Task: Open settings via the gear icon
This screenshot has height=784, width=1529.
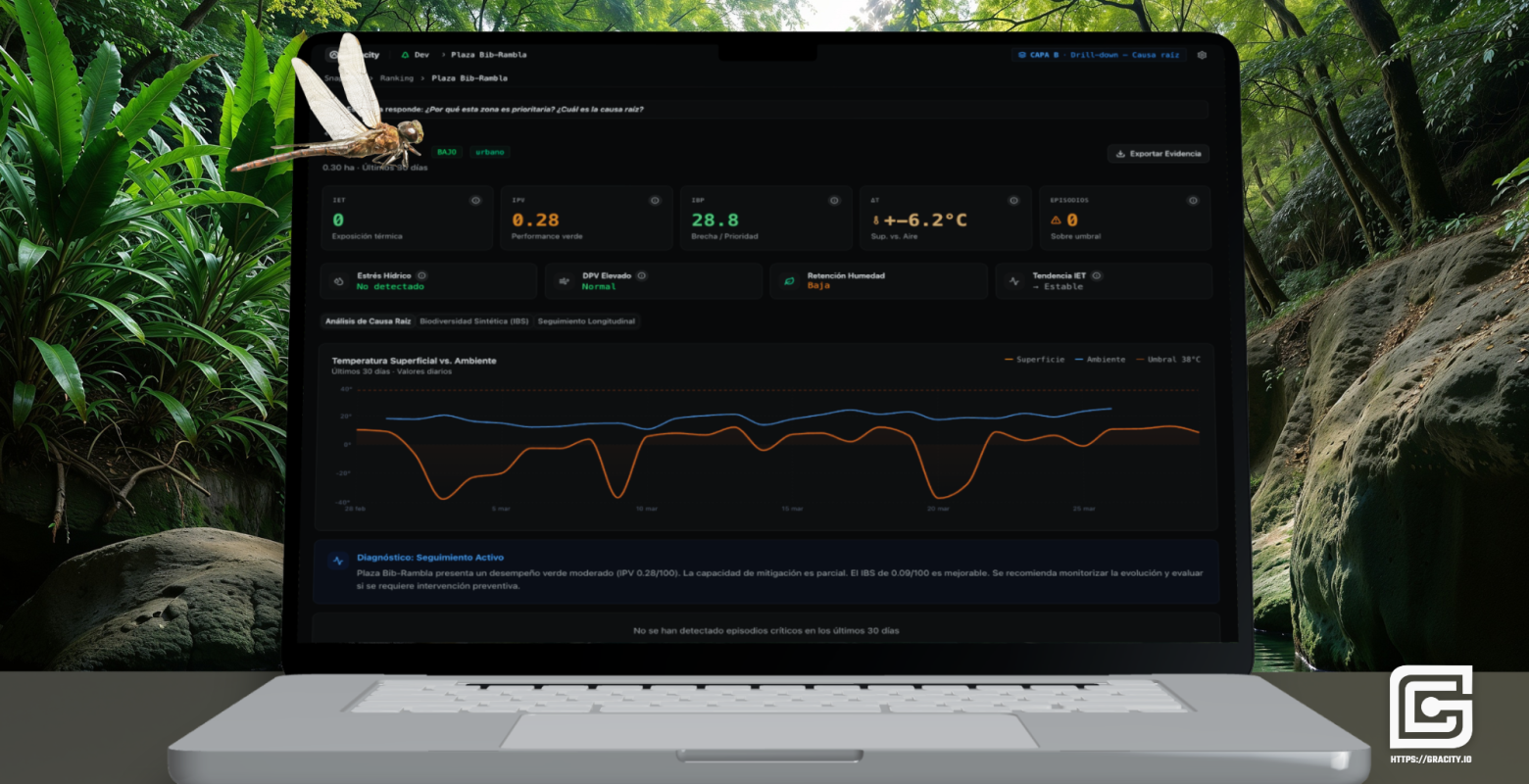Action: tap(1203, 56)
